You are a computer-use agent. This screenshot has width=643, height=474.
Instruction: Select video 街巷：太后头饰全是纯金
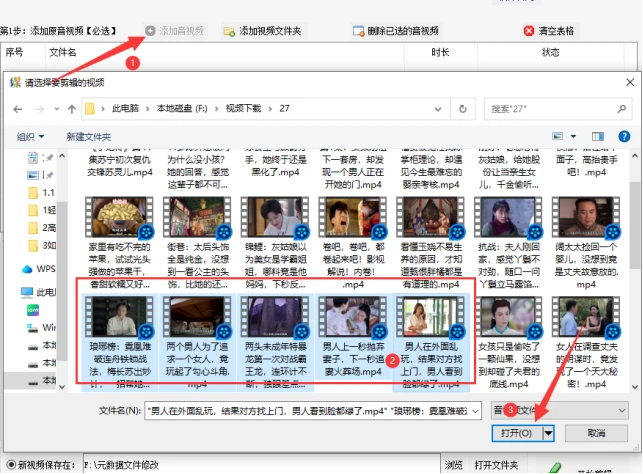[x=197, y=243]
